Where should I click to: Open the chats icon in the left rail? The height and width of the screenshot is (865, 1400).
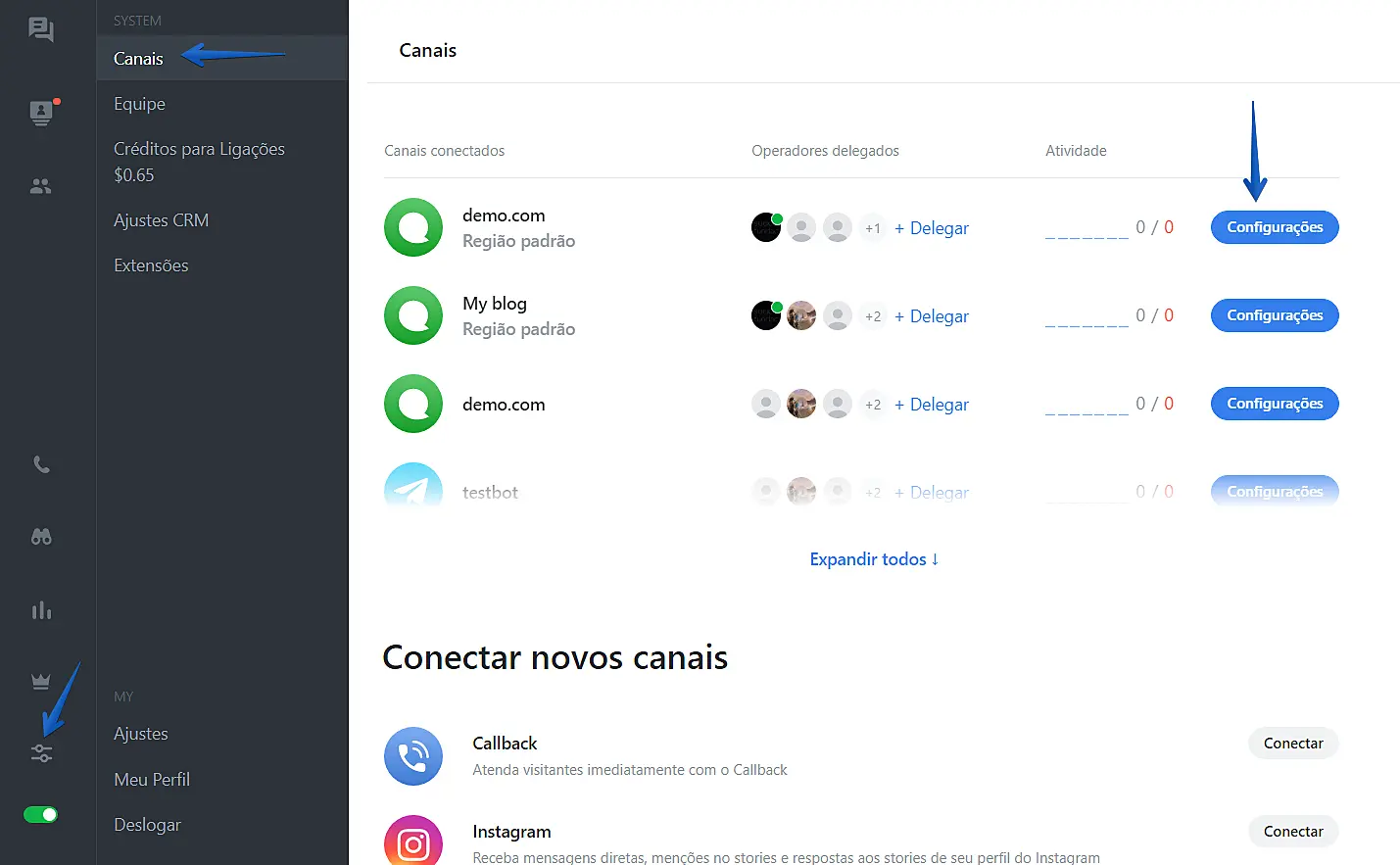point(41,29)
